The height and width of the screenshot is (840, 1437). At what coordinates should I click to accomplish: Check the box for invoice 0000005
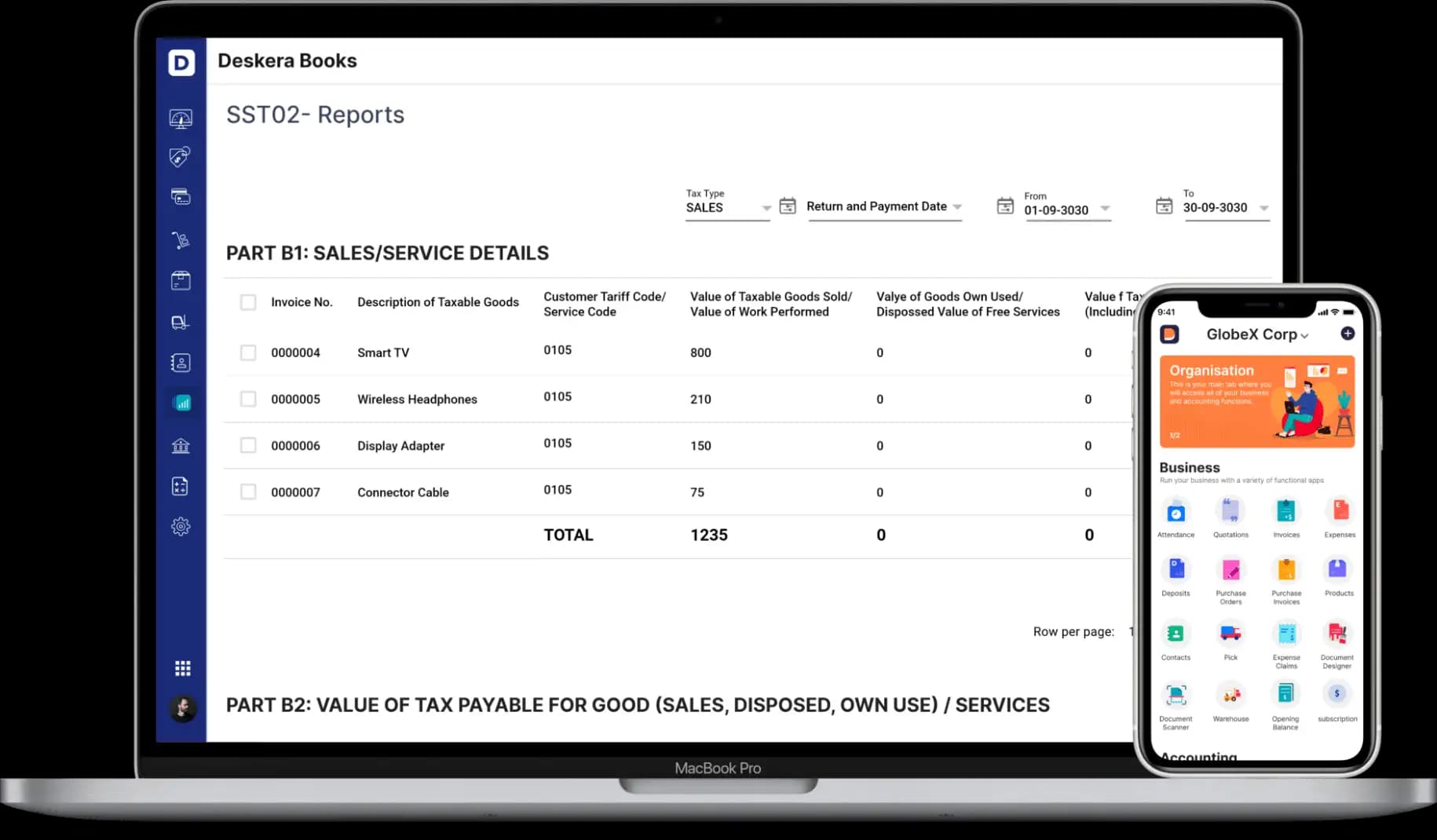pos(248,399)
